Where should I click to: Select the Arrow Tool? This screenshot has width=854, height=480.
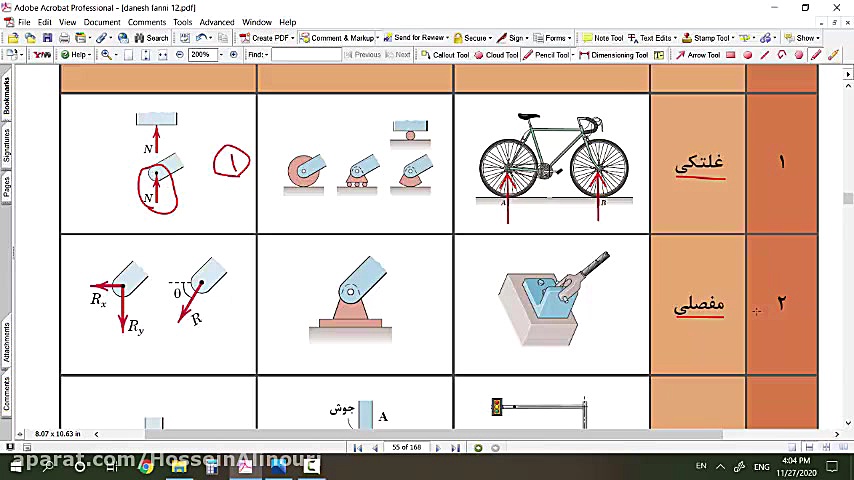tap(698, 55)
